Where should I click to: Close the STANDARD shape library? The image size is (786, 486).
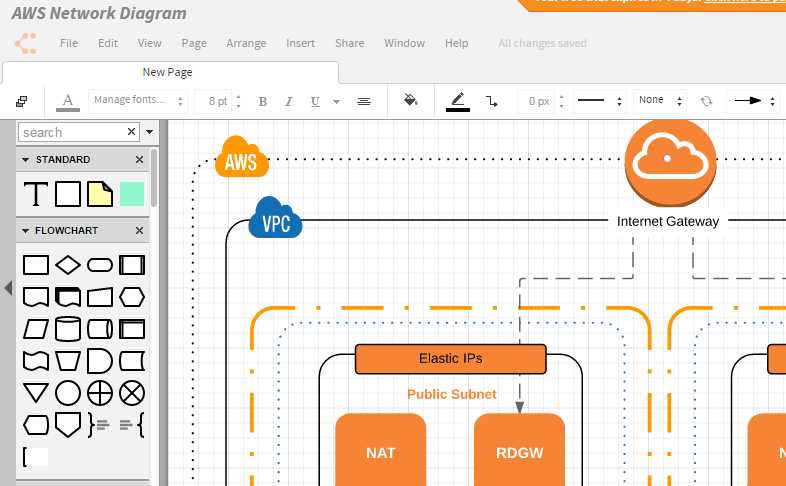[x=139, y=160]
